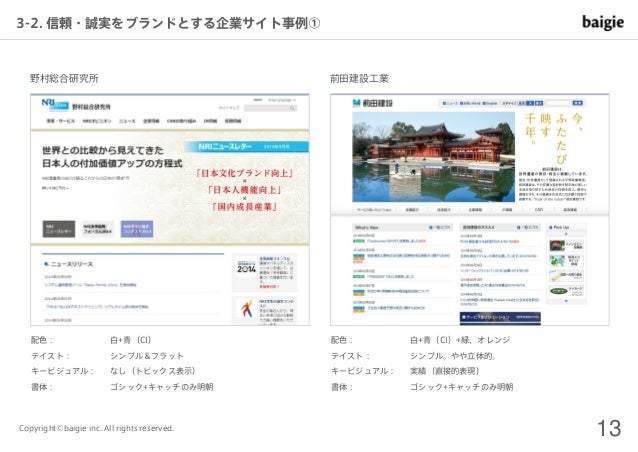638x452 pixels.
Task: Click the Pick Up down arrow on Maeda site
Action: click(x=566, y=301)
